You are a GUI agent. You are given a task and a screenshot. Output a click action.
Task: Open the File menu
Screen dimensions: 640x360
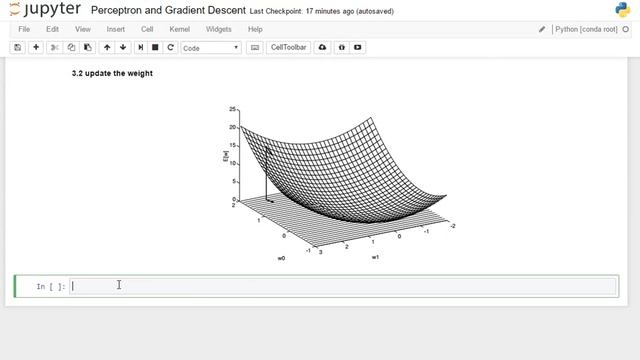click(24, 29)
